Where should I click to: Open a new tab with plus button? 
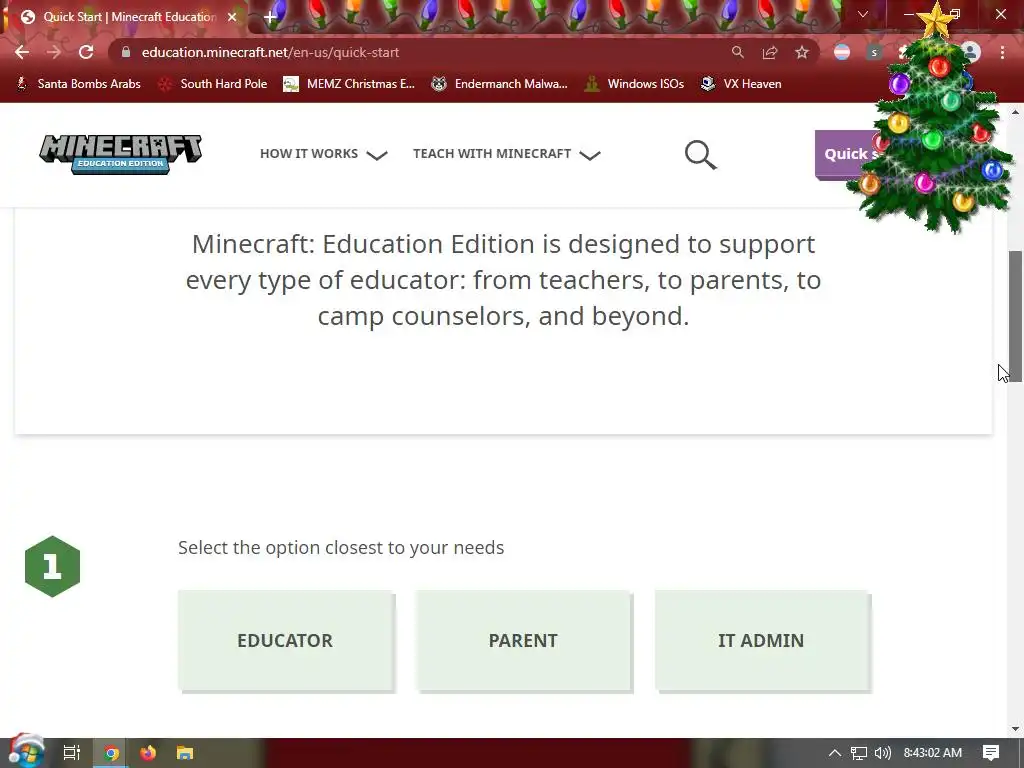pyautogui.click(x=270, y=17)
